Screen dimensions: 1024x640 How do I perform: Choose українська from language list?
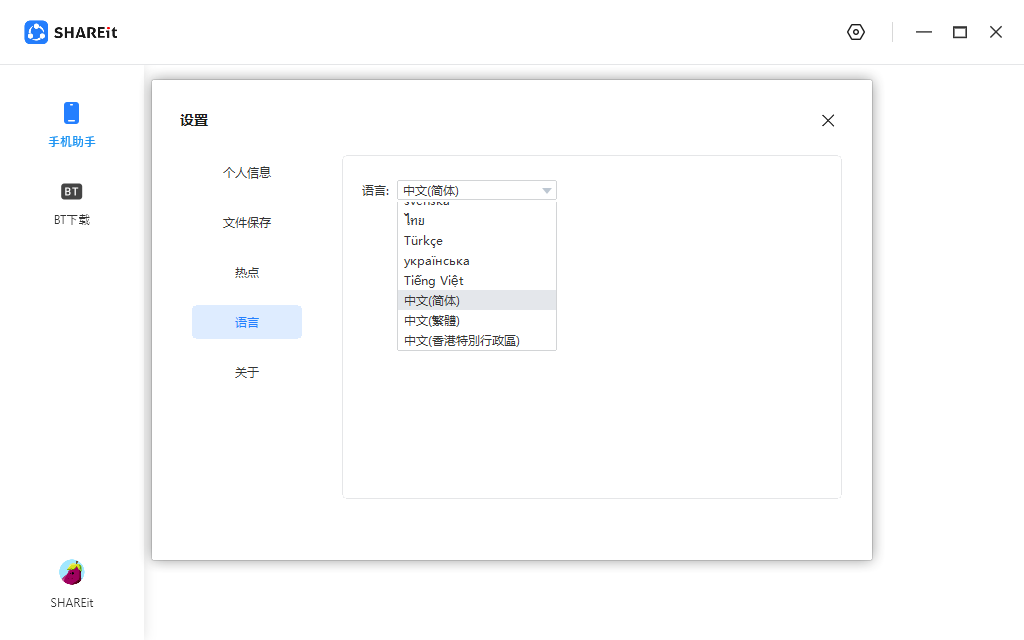477,261
